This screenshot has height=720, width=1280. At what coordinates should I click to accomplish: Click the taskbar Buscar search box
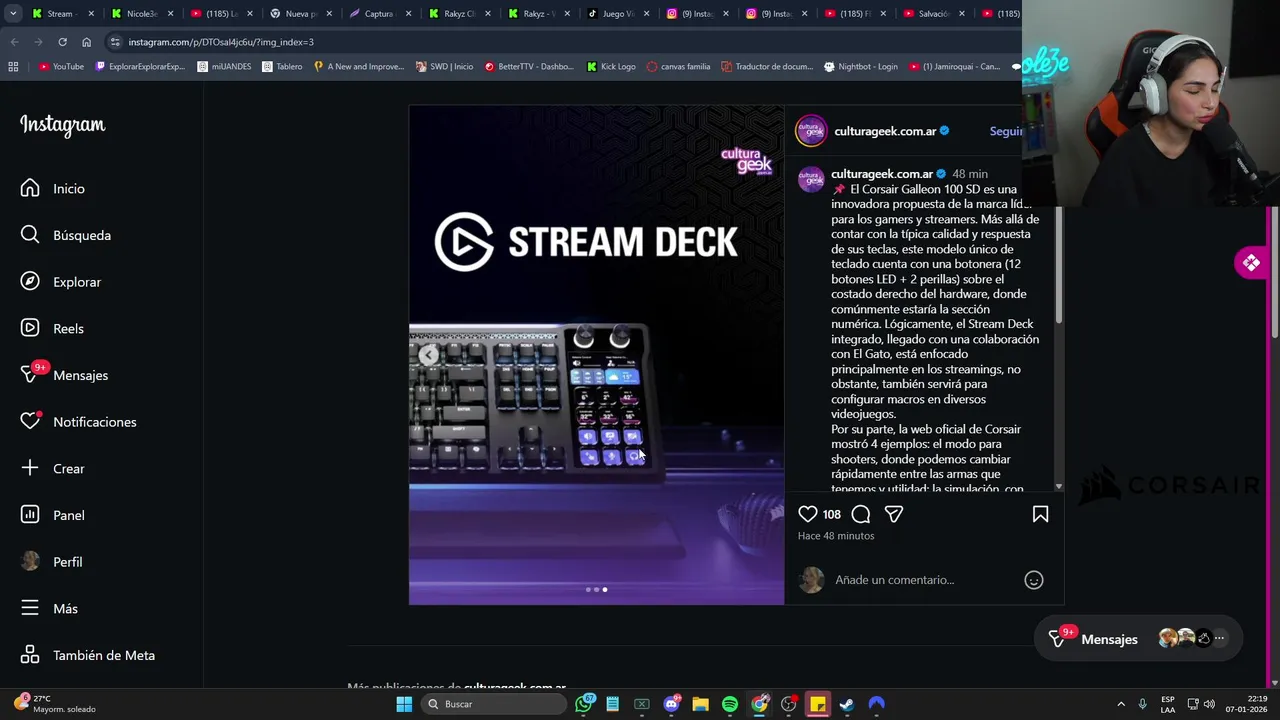click(494, 704)
